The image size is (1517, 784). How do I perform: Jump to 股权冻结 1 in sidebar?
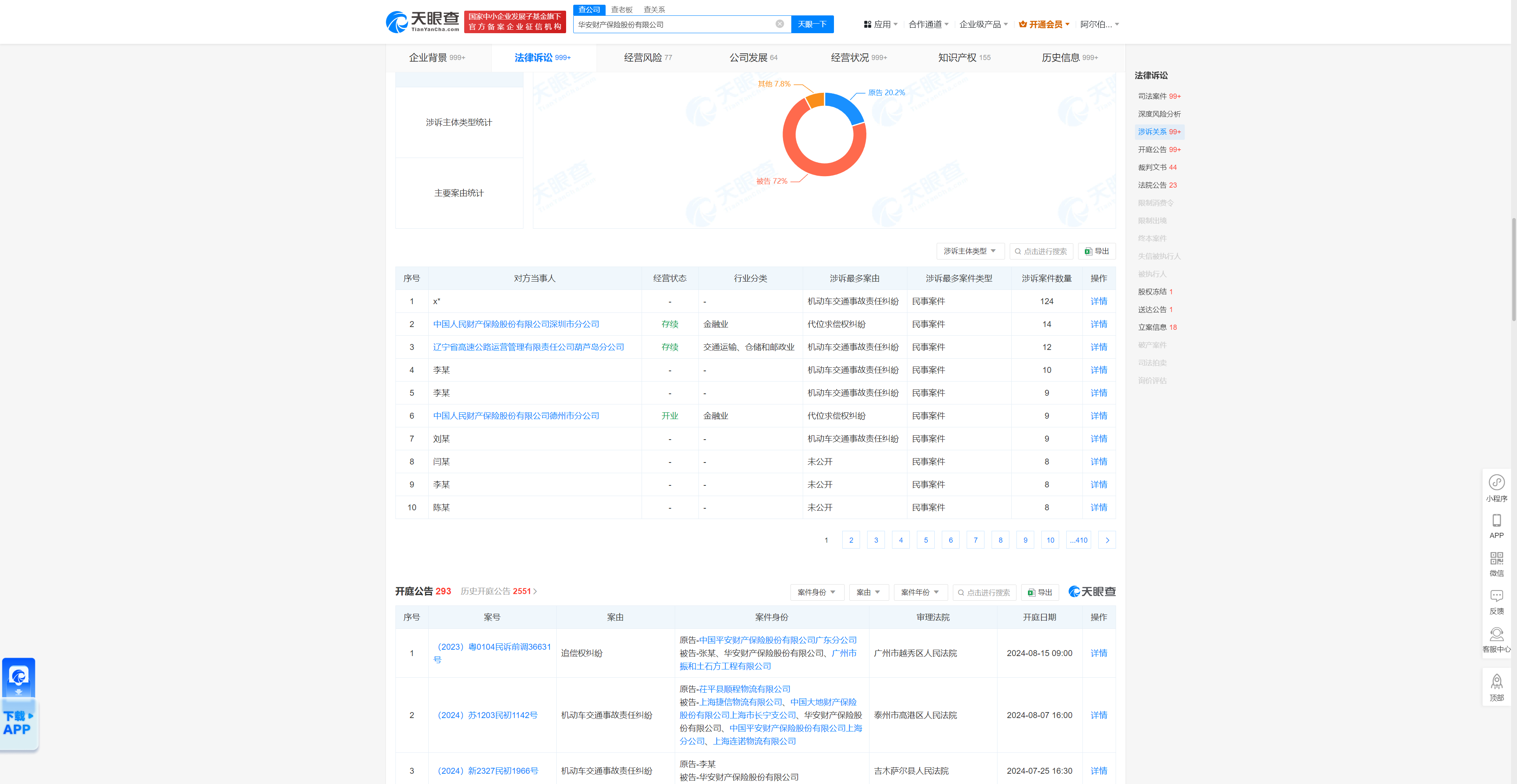1155,292
